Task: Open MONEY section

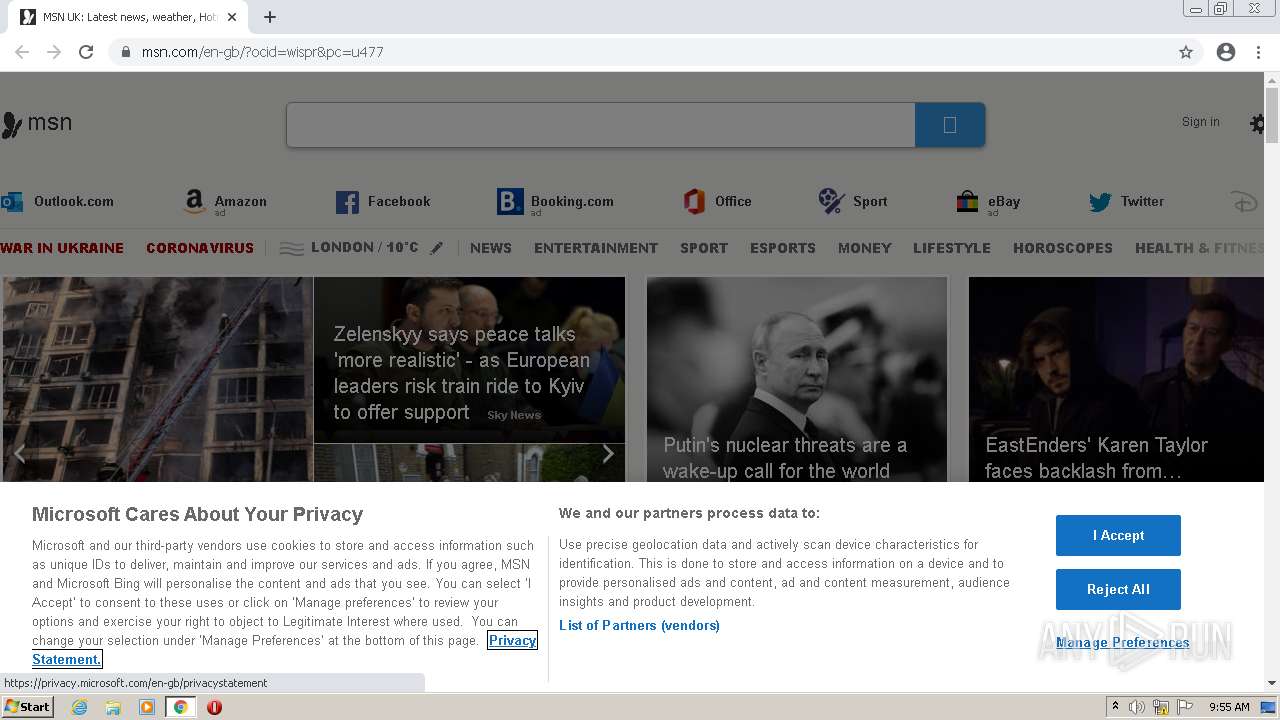Action: pyautogui.click(x=865, y=248)
